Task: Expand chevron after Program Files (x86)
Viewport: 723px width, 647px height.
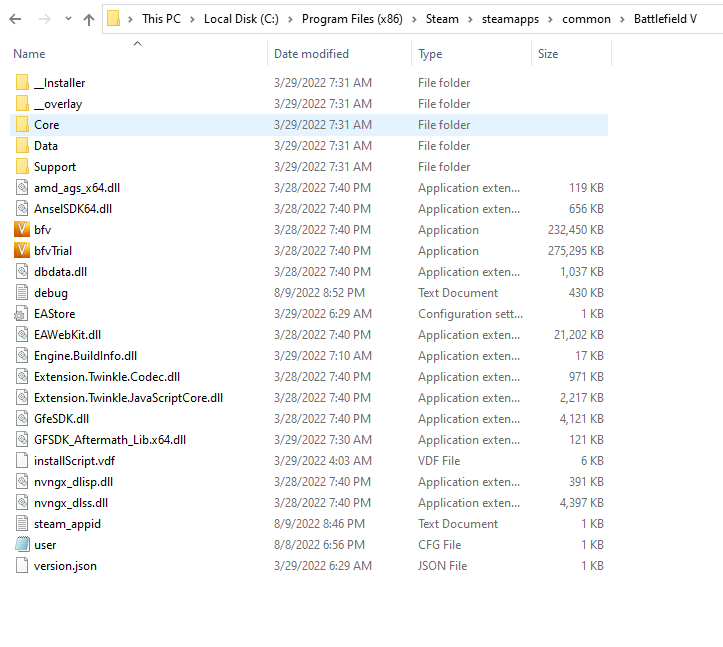Action: 414,19
